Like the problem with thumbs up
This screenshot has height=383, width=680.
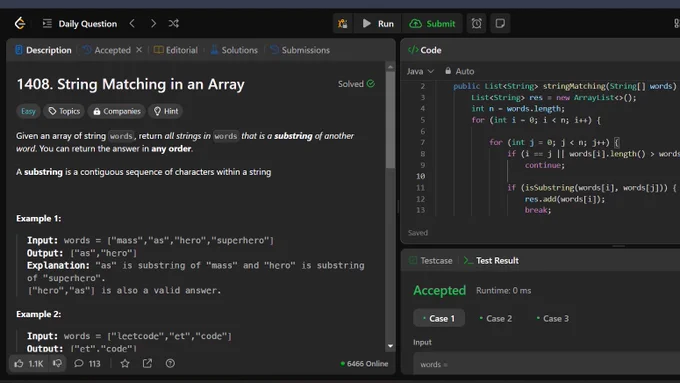[x=29, y=363]
